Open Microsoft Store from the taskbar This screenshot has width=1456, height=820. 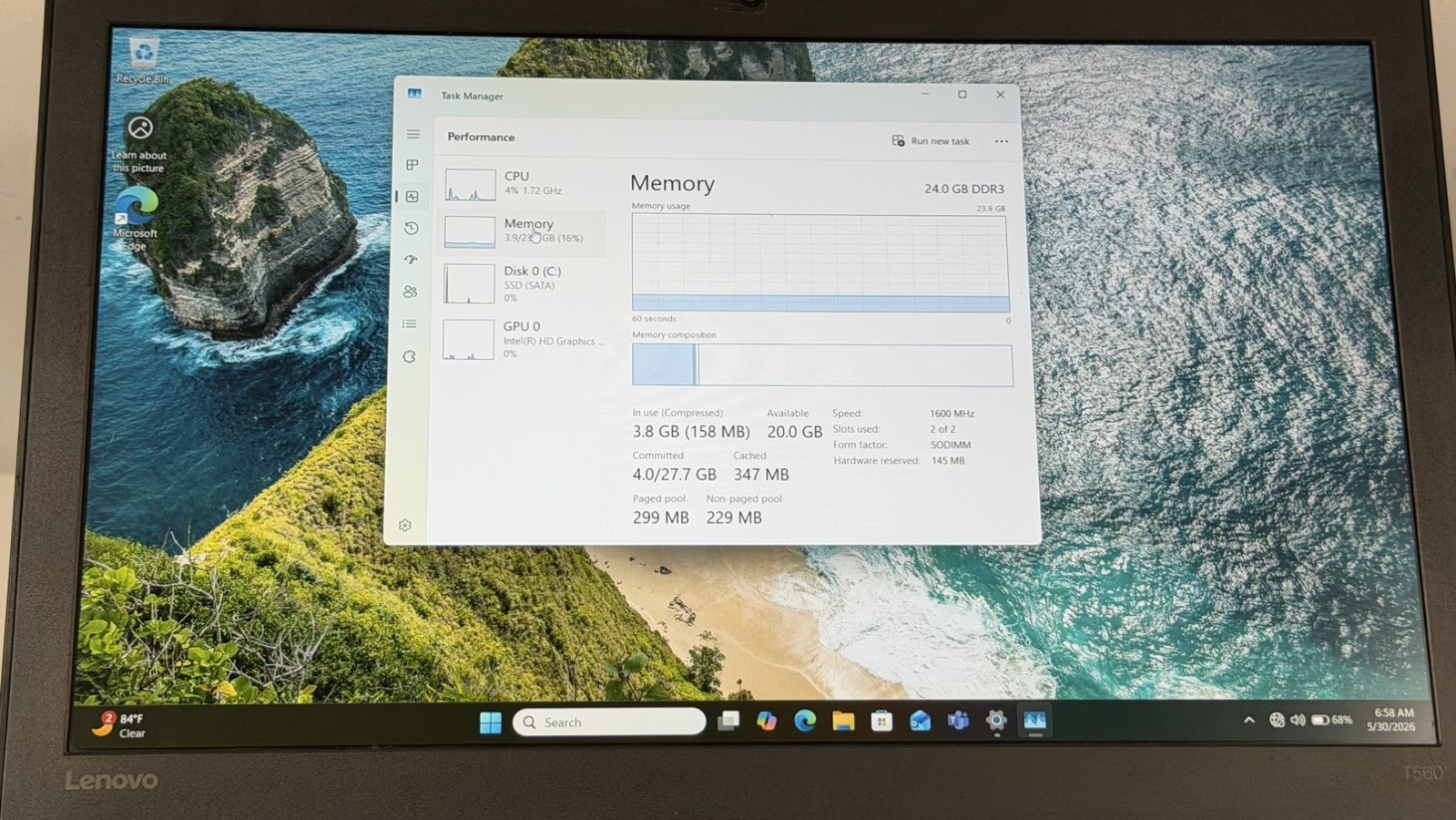(881, 722)
